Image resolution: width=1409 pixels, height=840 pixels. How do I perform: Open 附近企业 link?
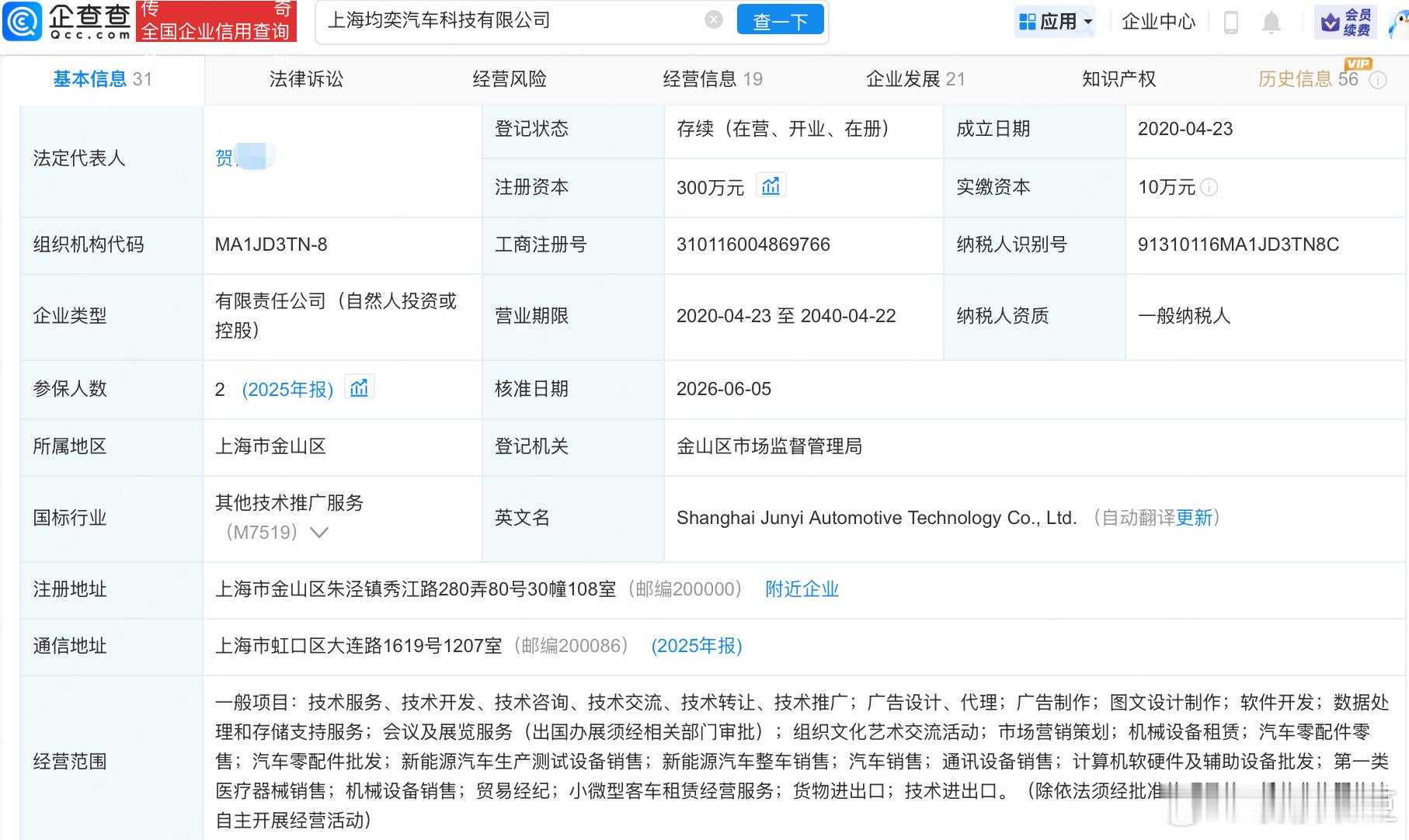coord(802,589)
